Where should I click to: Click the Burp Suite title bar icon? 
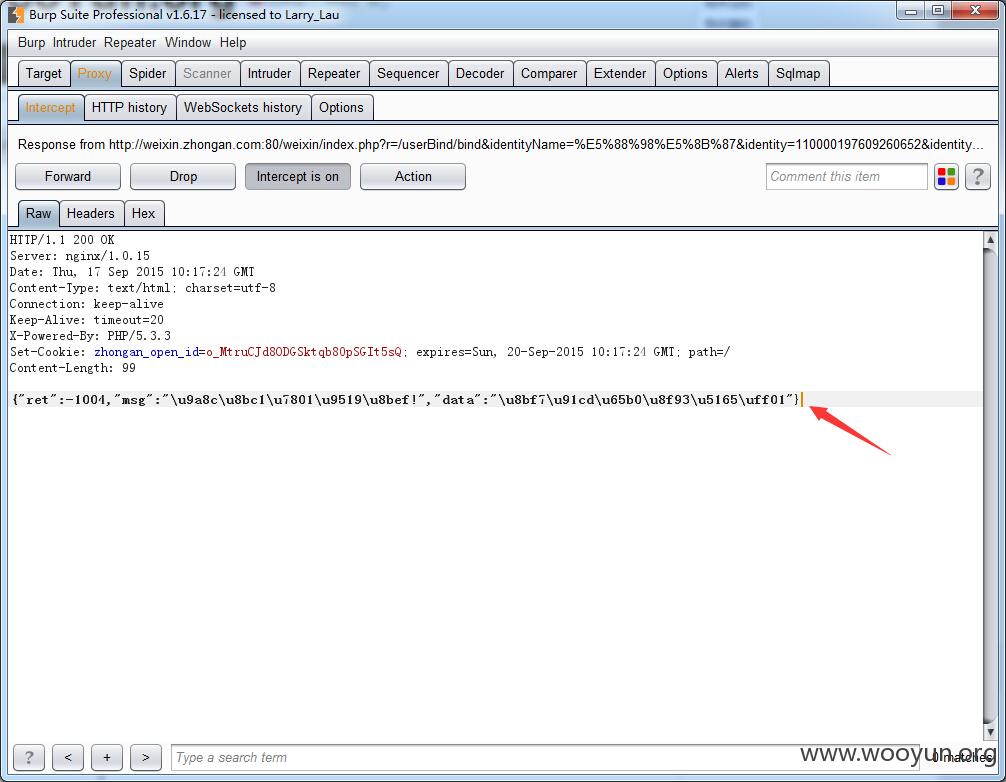pyautogui.click(x=16, y=14)
